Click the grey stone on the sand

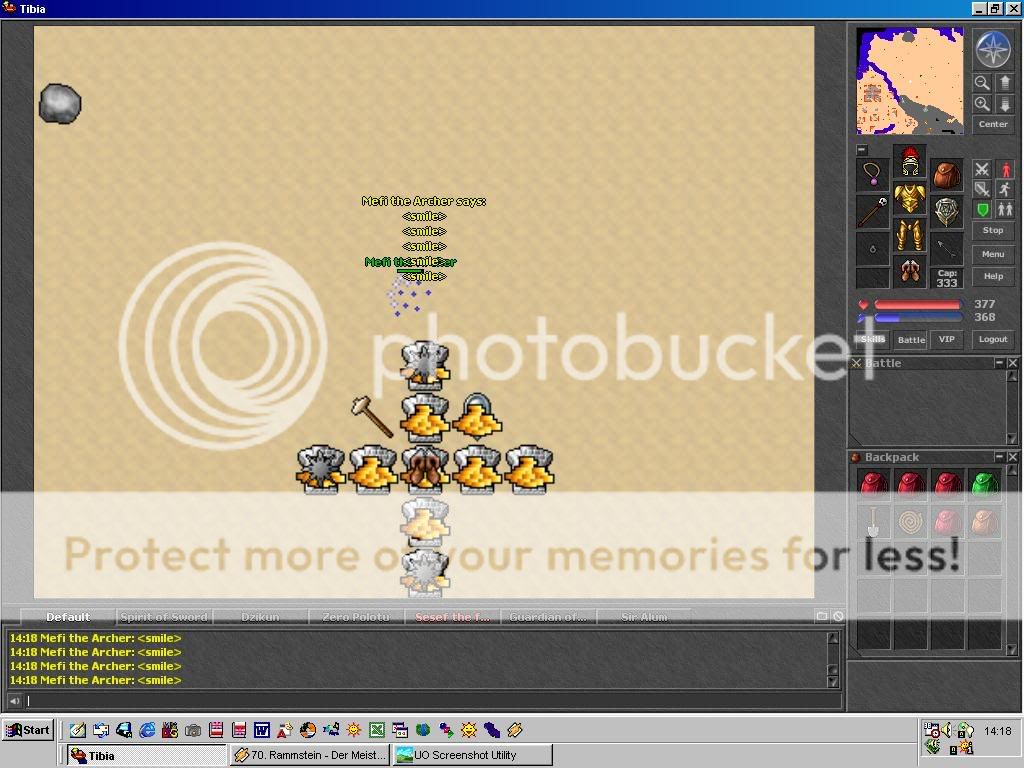(60, 103)
